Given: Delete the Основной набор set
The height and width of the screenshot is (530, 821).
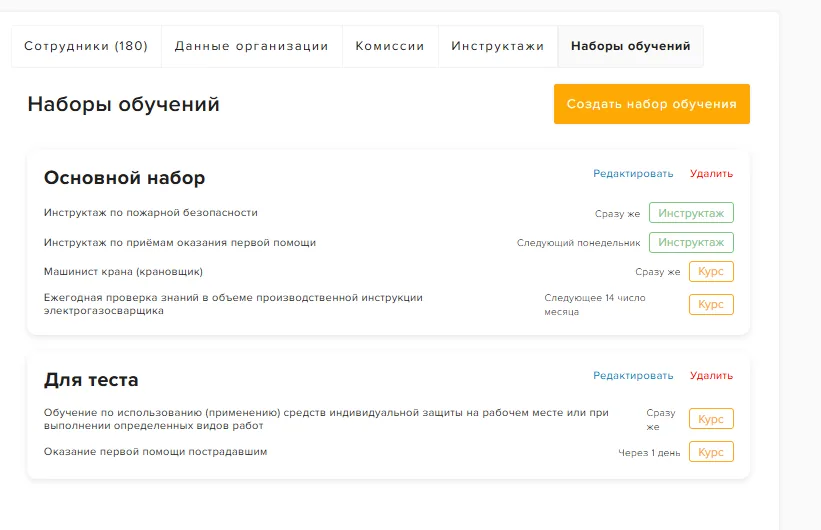Looking at the screenshot, I should 711,173.
